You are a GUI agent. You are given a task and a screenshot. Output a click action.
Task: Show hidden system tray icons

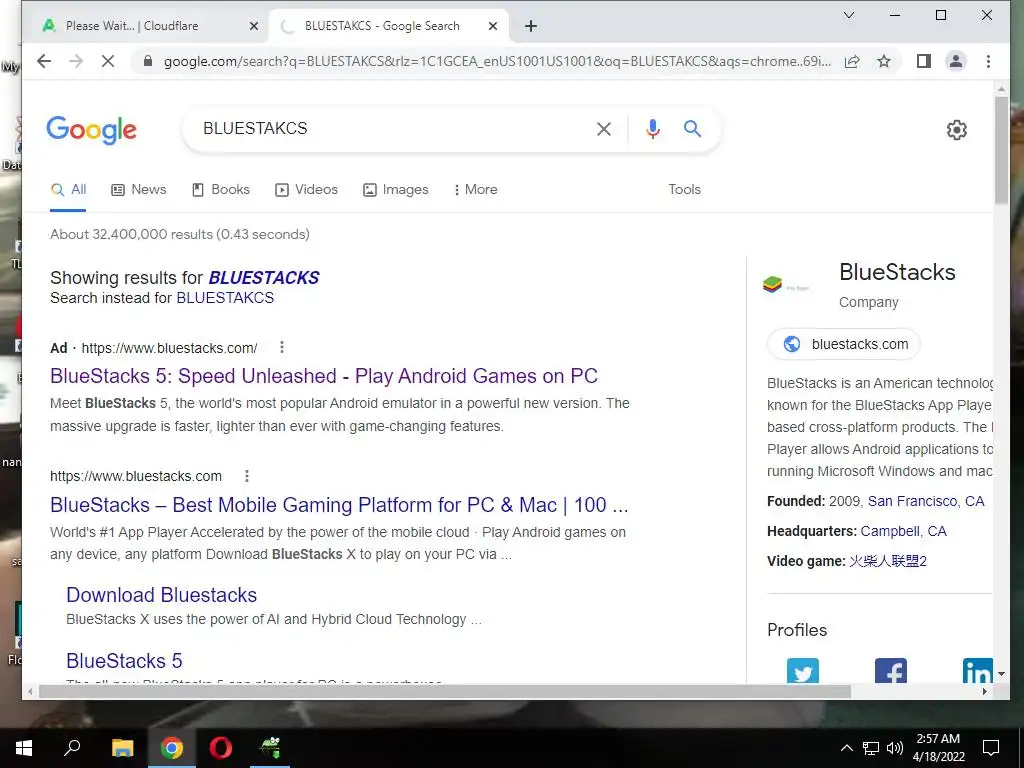846,748
